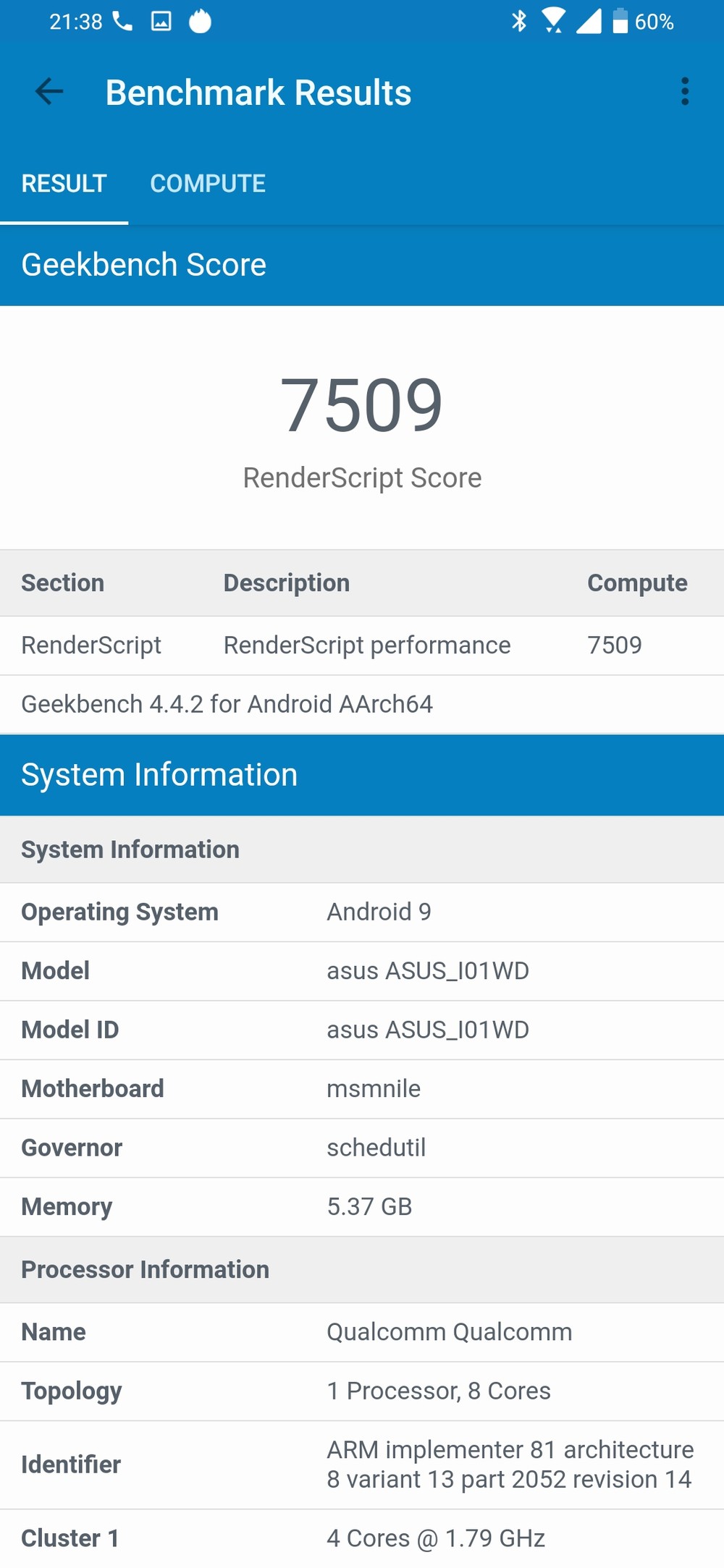The width and height of the screenshot is (724, 1568).
Task: Tap the image notification icon
Action: click(161, 21)
